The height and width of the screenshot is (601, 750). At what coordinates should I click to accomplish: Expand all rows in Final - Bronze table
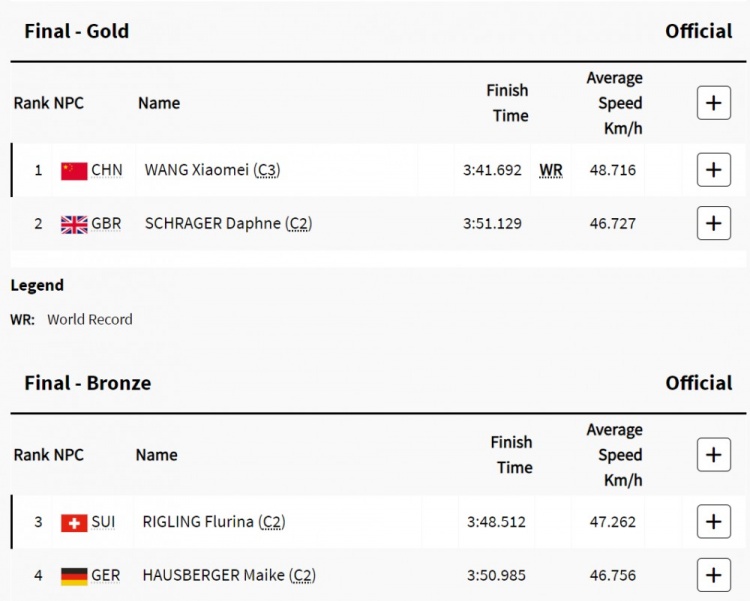coord(714,455)
